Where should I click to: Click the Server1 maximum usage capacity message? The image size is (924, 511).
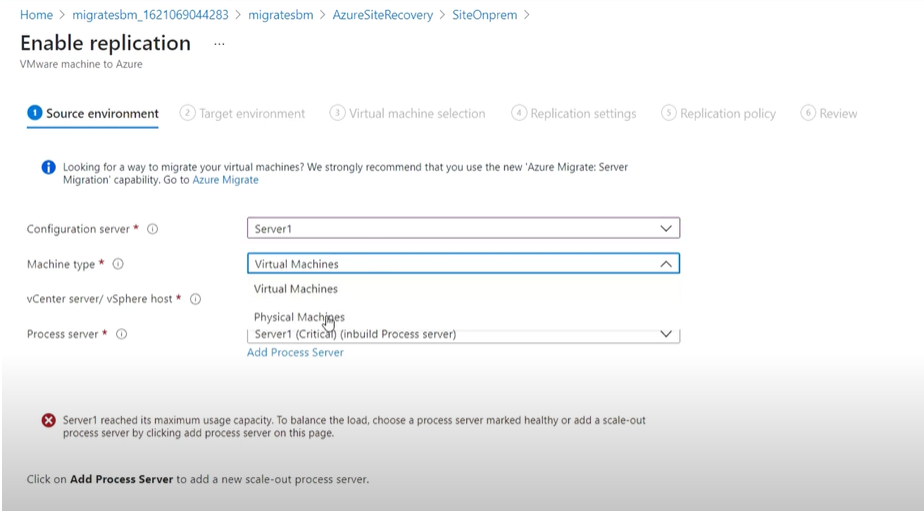click(x=354, y=427)
